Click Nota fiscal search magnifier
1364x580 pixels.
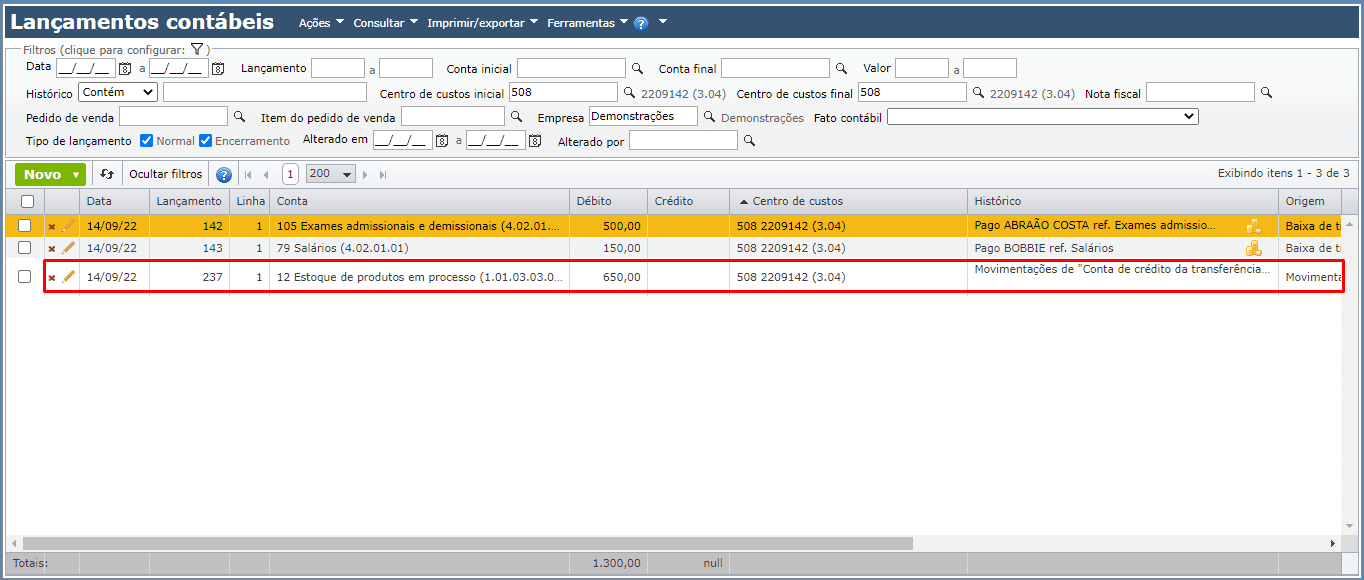(1266, 93)
